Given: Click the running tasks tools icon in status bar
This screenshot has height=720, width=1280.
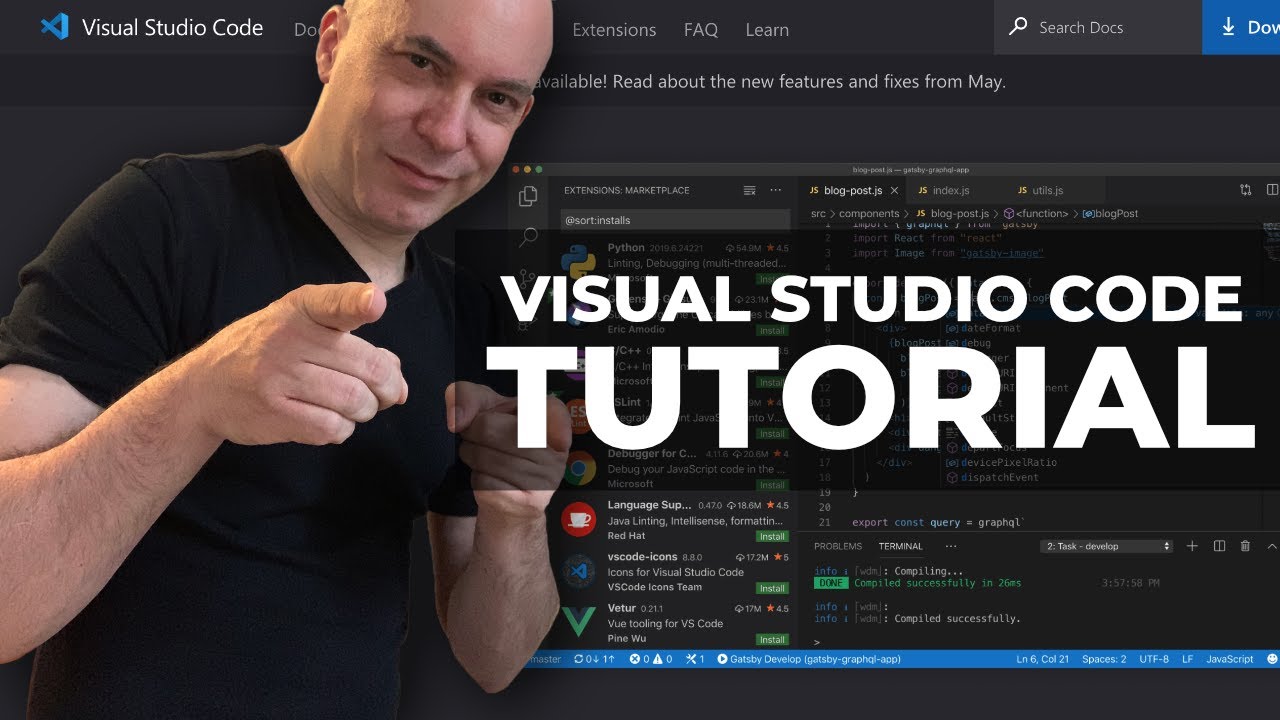Looking at the screenshot, I should [x=696, y=659].
